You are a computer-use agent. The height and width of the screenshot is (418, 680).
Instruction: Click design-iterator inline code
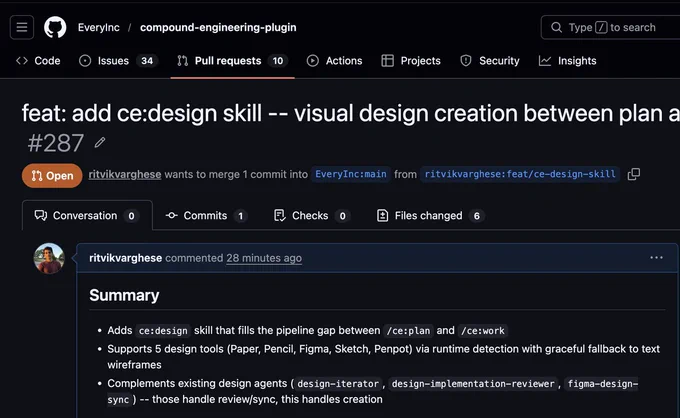pyautogui.click(x=338, y=384)
